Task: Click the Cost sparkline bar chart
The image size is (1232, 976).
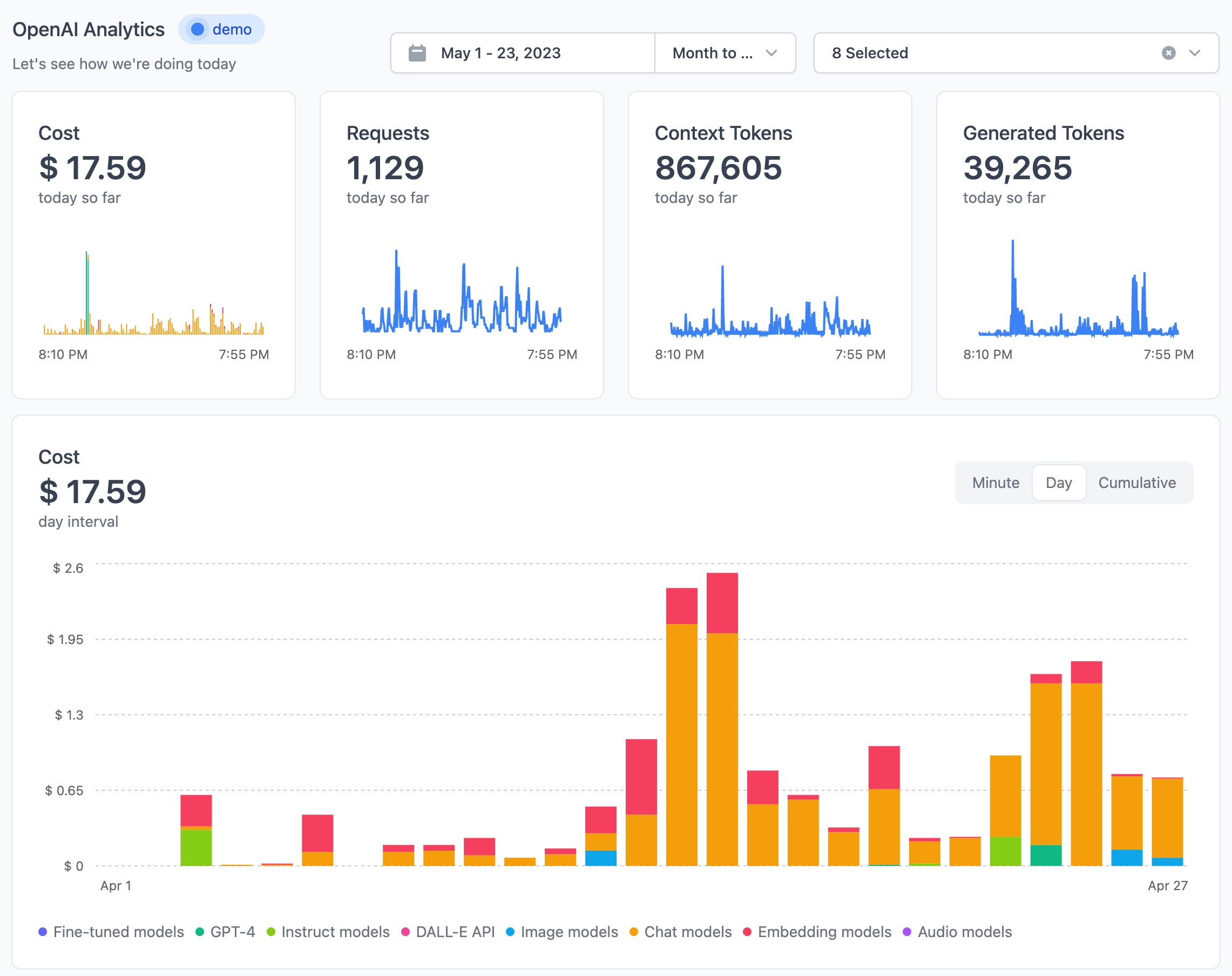Action: (x=154, y=293)
